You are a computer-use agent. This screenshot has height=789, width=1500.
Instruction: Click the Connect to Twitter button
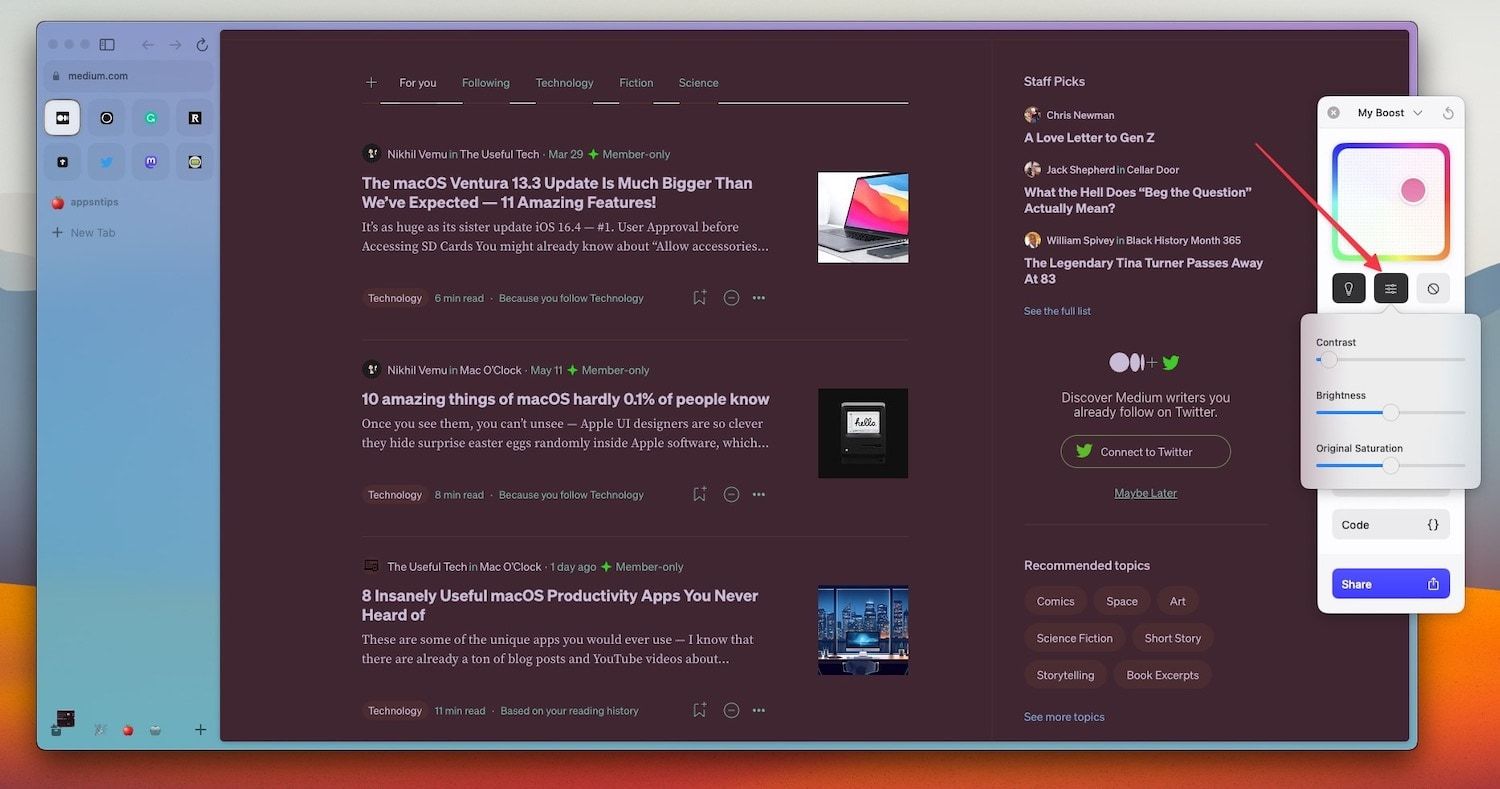coord(1146,452)
